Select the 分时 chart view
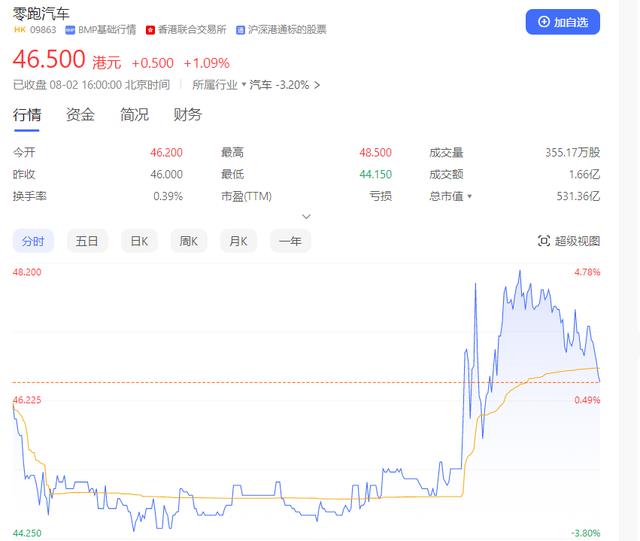The width and height of the screenshot is (640, 541). [33, 241]
